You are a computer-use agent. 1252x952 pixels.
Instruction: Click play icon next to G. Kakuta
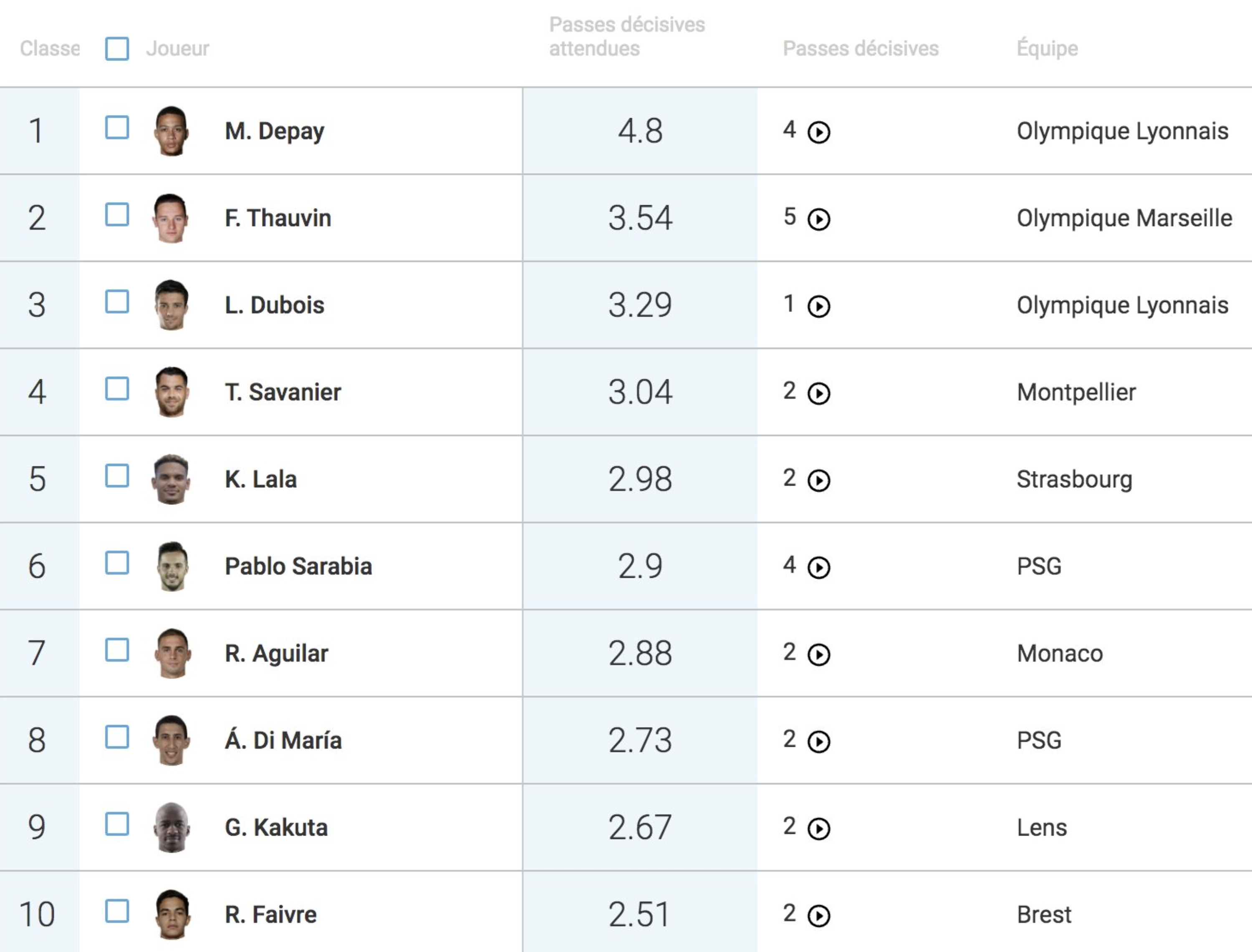point(818,829)
